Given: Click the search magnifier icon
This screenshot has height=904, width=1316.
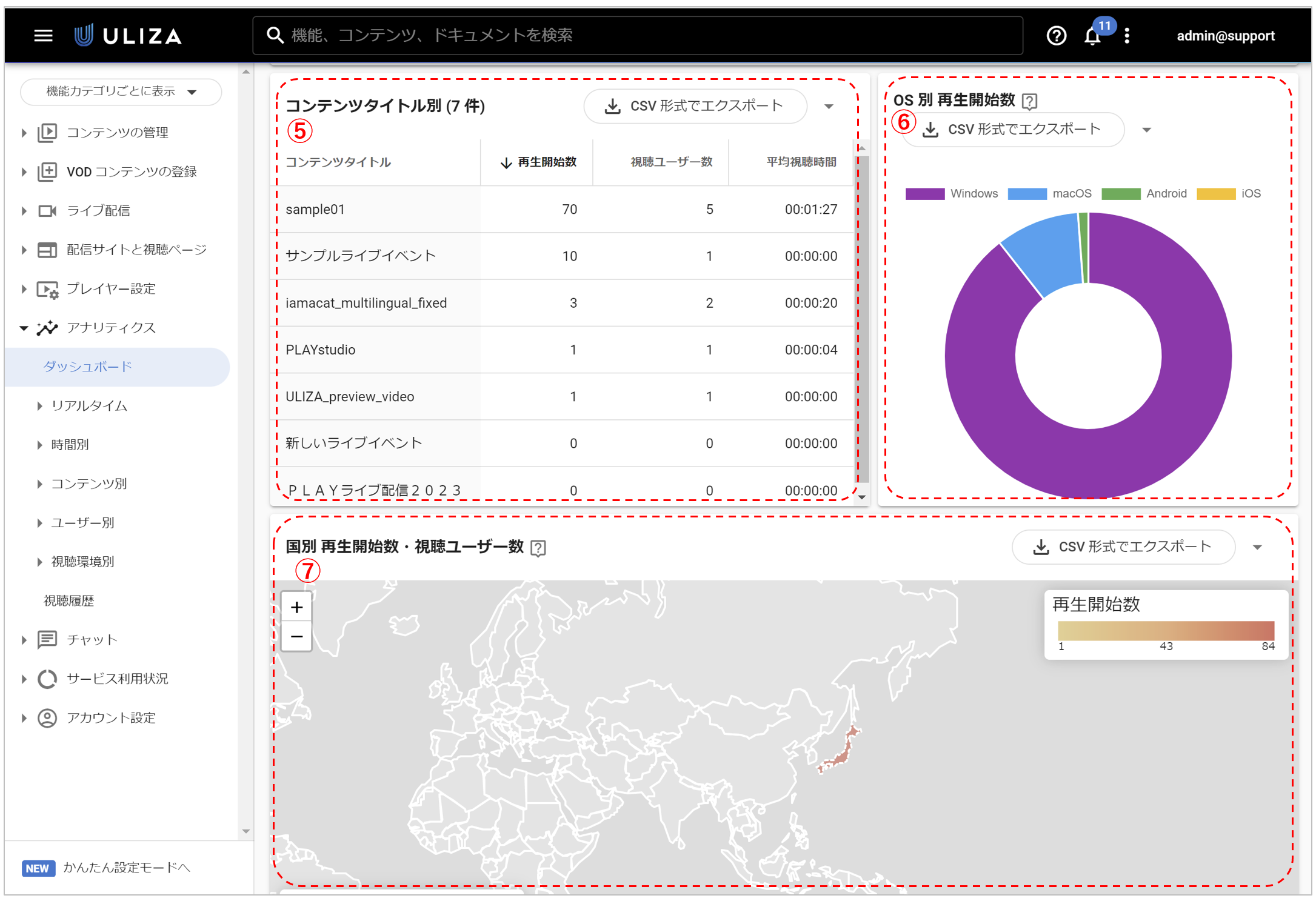Looking at the screenshot, I should coord(275,35).
